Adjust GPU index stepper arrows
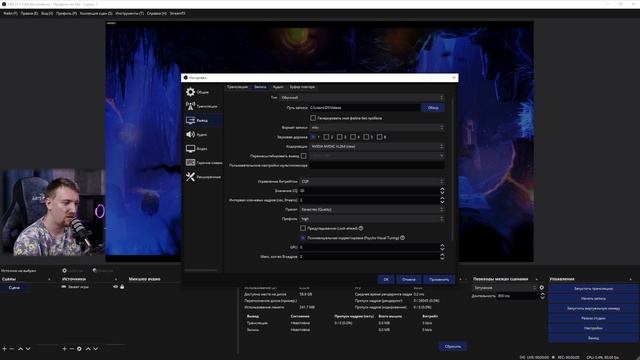 442,247
